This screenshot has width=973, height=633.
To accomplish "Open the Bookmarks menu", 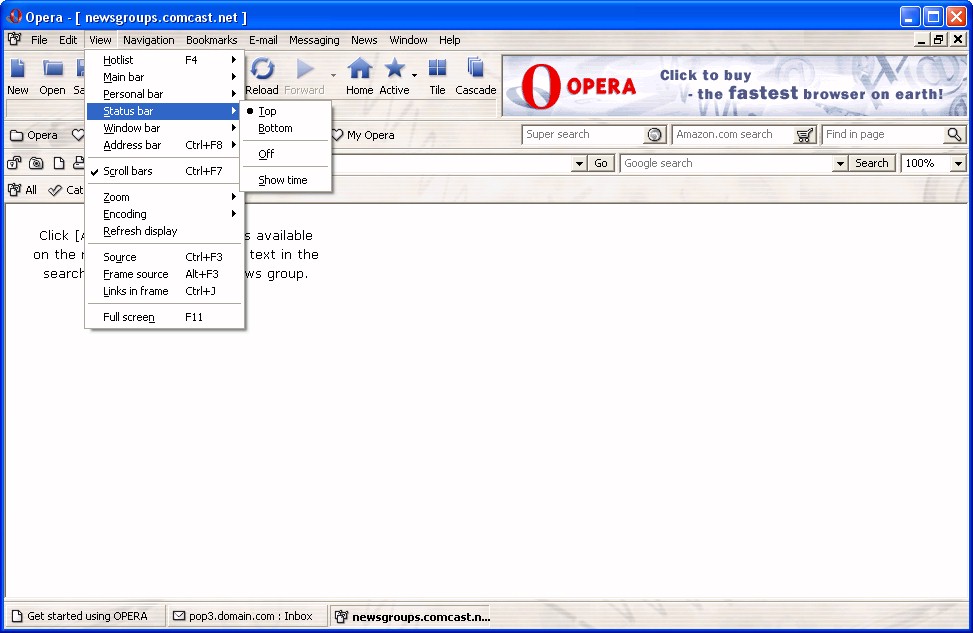I will [x=211, y=40].
